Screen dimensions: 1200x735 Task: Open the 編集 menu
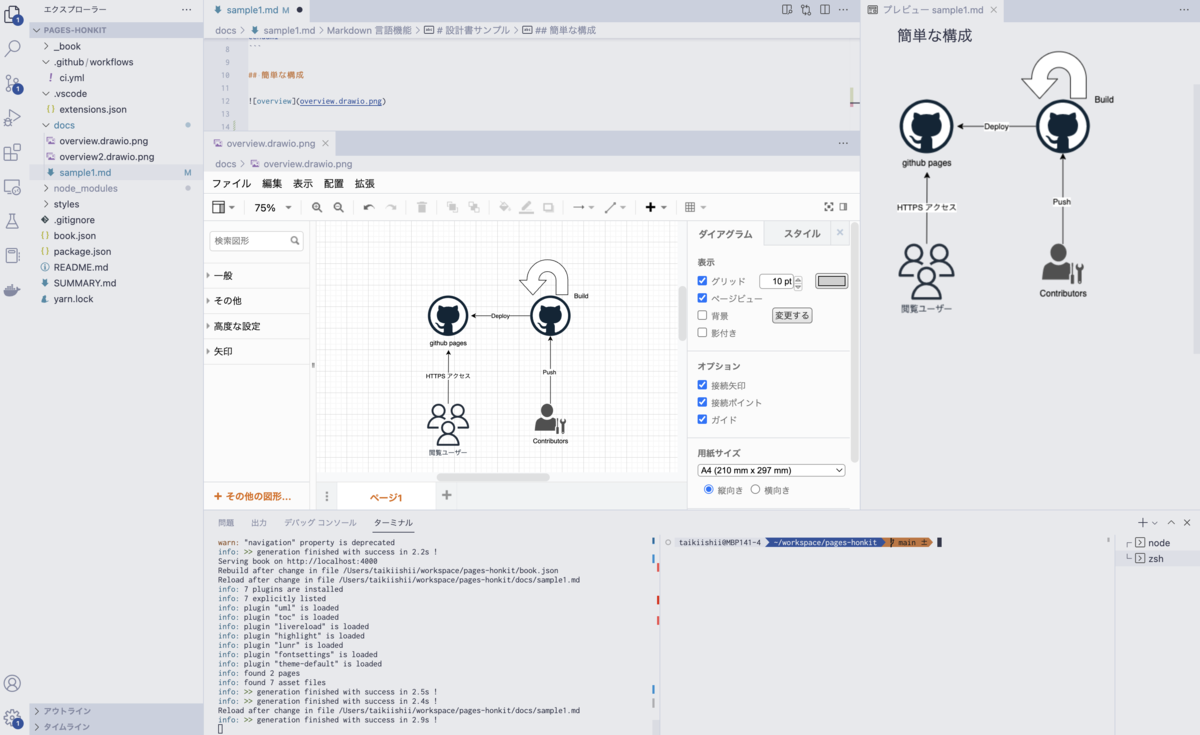(x=272, y=184)
